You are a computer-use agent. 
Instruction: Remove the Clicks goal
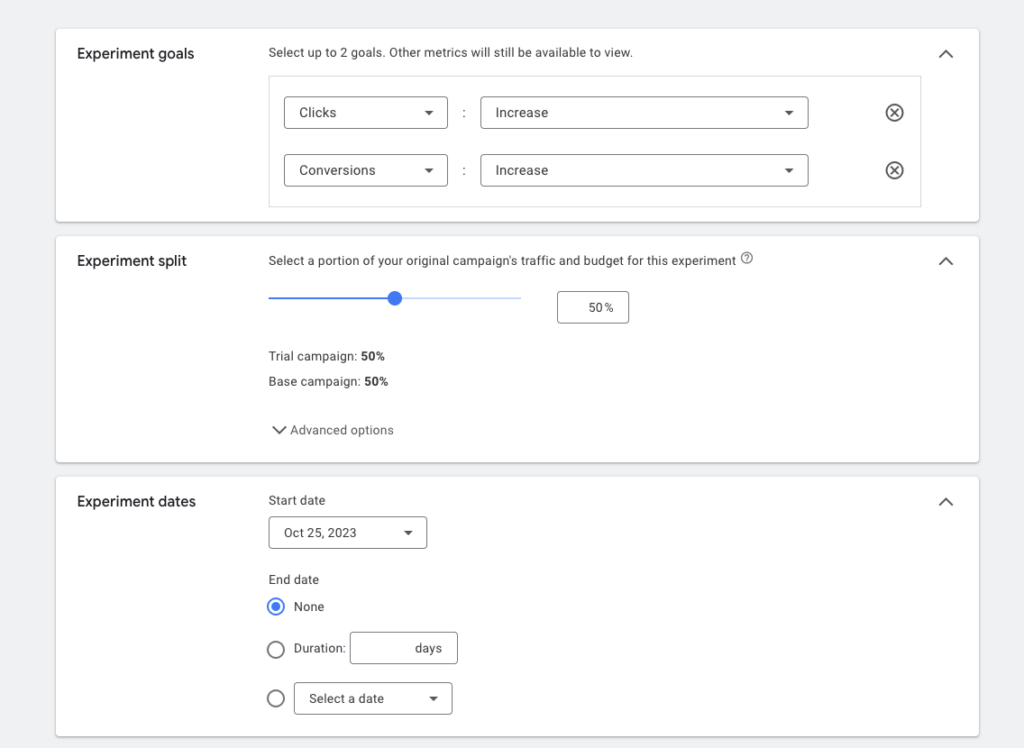click(x=894, y=112)
